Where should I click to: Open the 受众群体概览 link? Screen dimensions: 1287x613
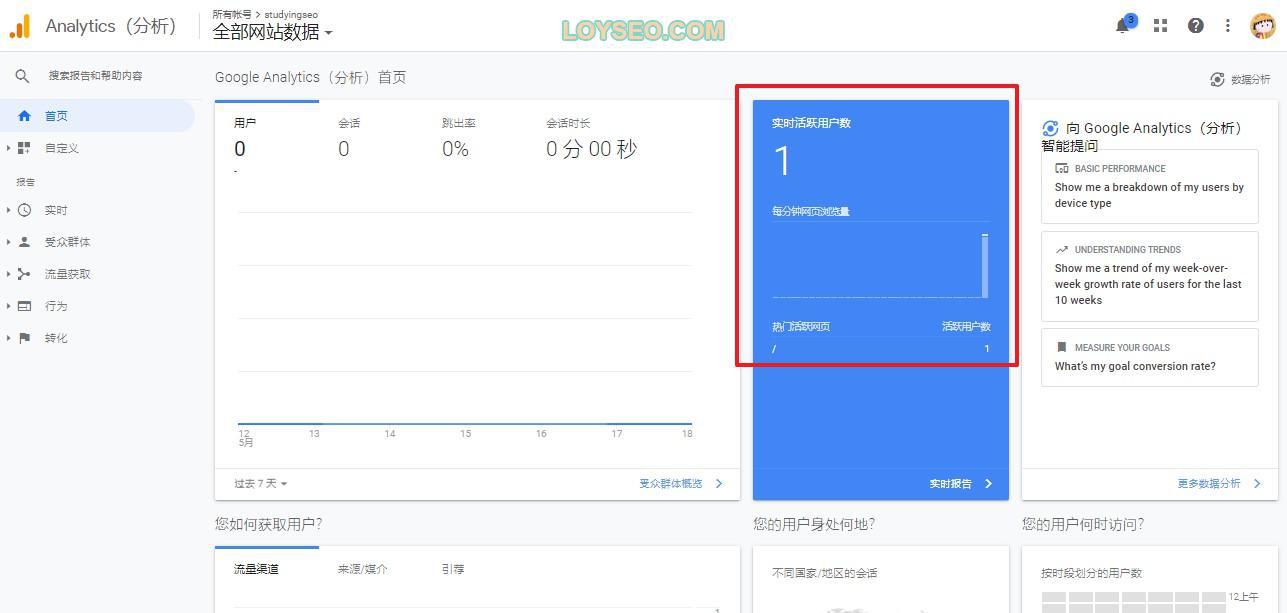671,484
